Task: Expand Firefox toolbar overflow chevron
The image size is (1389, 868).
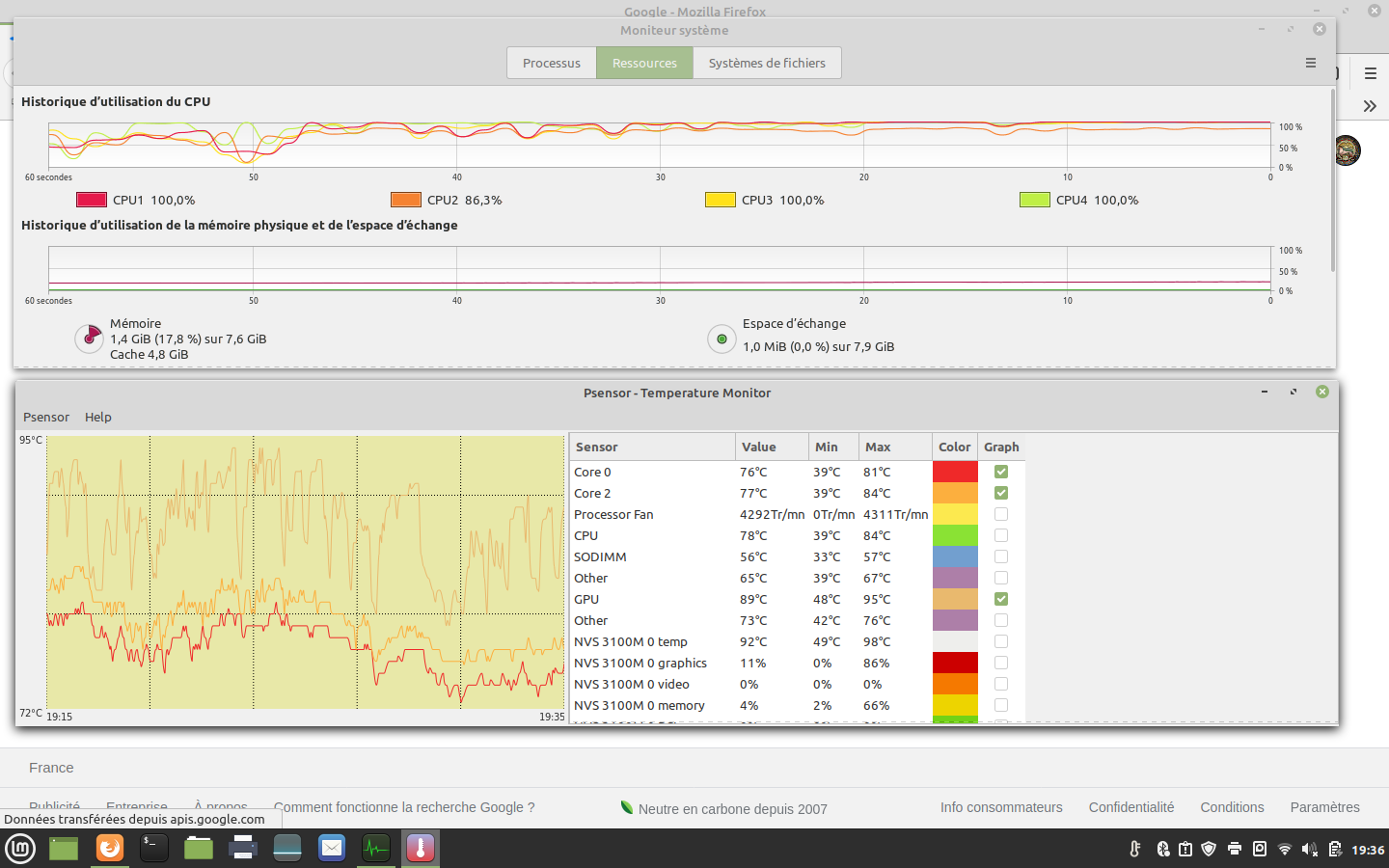Action: (x=1370, y=106)
